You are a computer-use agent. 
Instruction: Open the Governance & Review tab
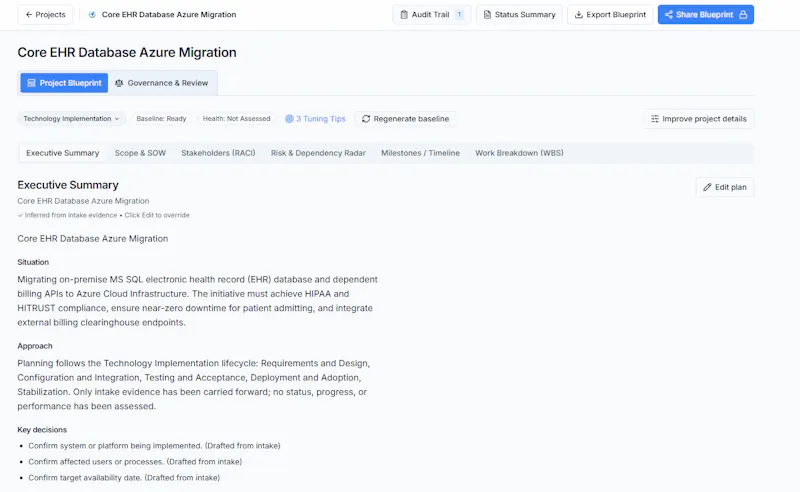pos(162,83)
